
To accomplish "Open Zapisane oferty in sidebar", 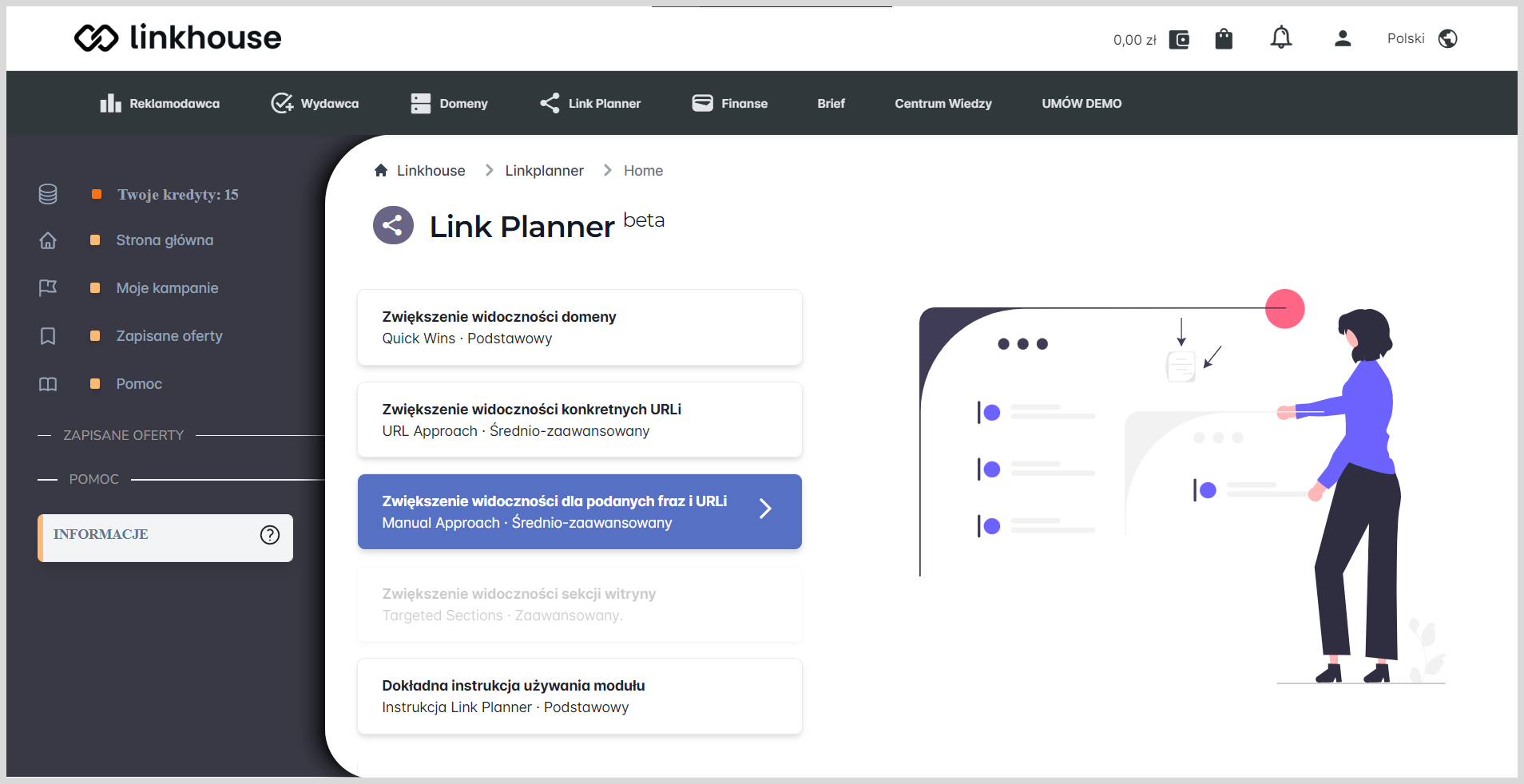I will pos(169,336).
